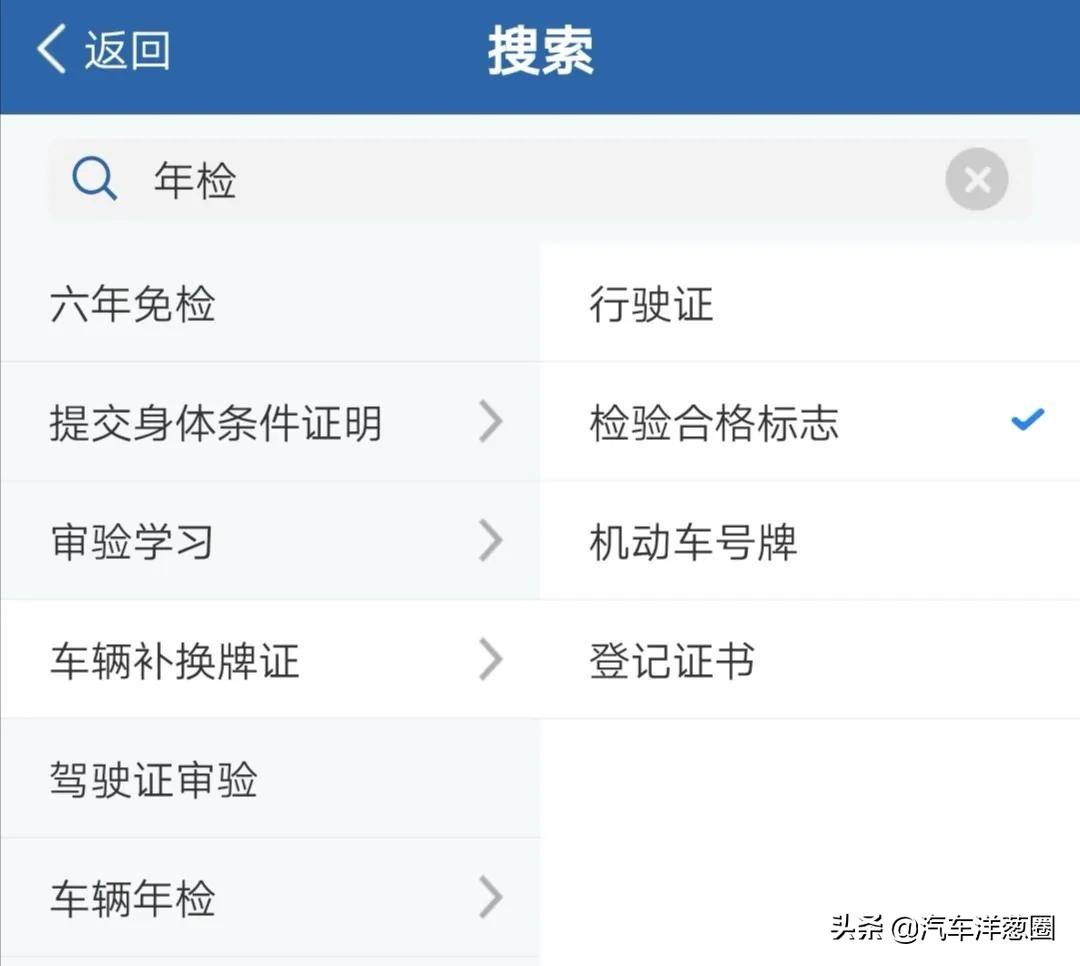Tap the magnifier search icon
Image resolution: width=1080 pixels, height=966 pixels.
click(95, 178)
